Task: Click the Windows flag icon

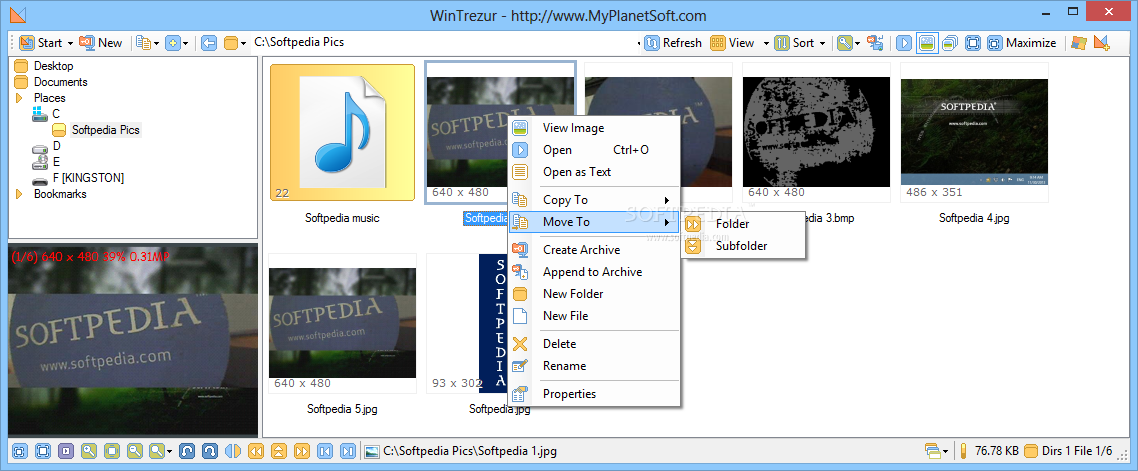Action: tap(1079, 43)
